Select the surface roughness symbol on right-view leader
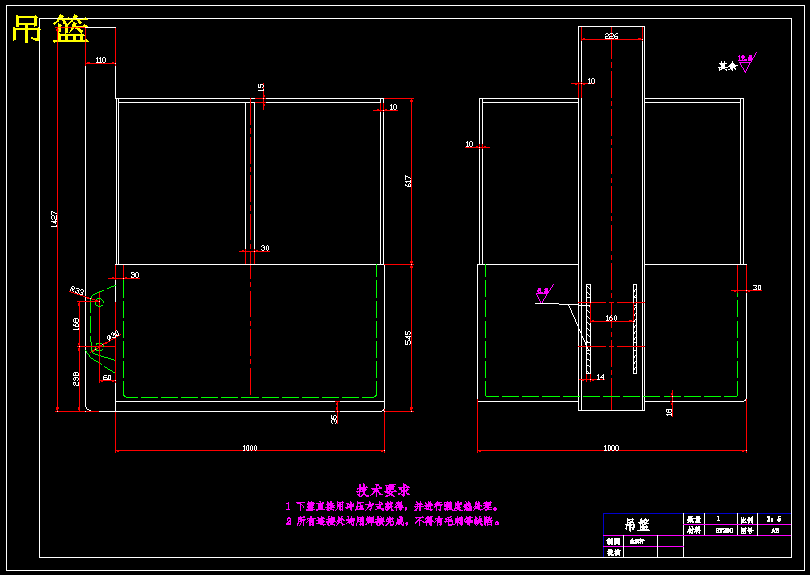Viewport: 810px width, 575px height. click(544, 293)
